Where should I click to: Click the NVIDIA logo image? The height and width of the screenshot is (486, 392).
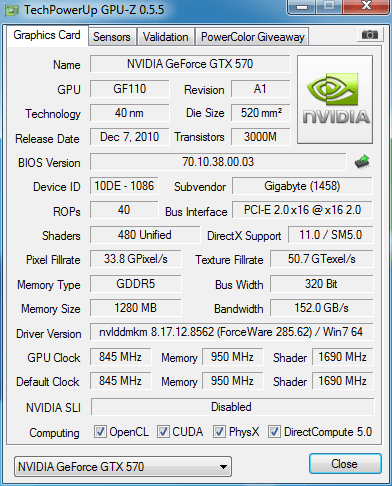click(x=335, y=100)
